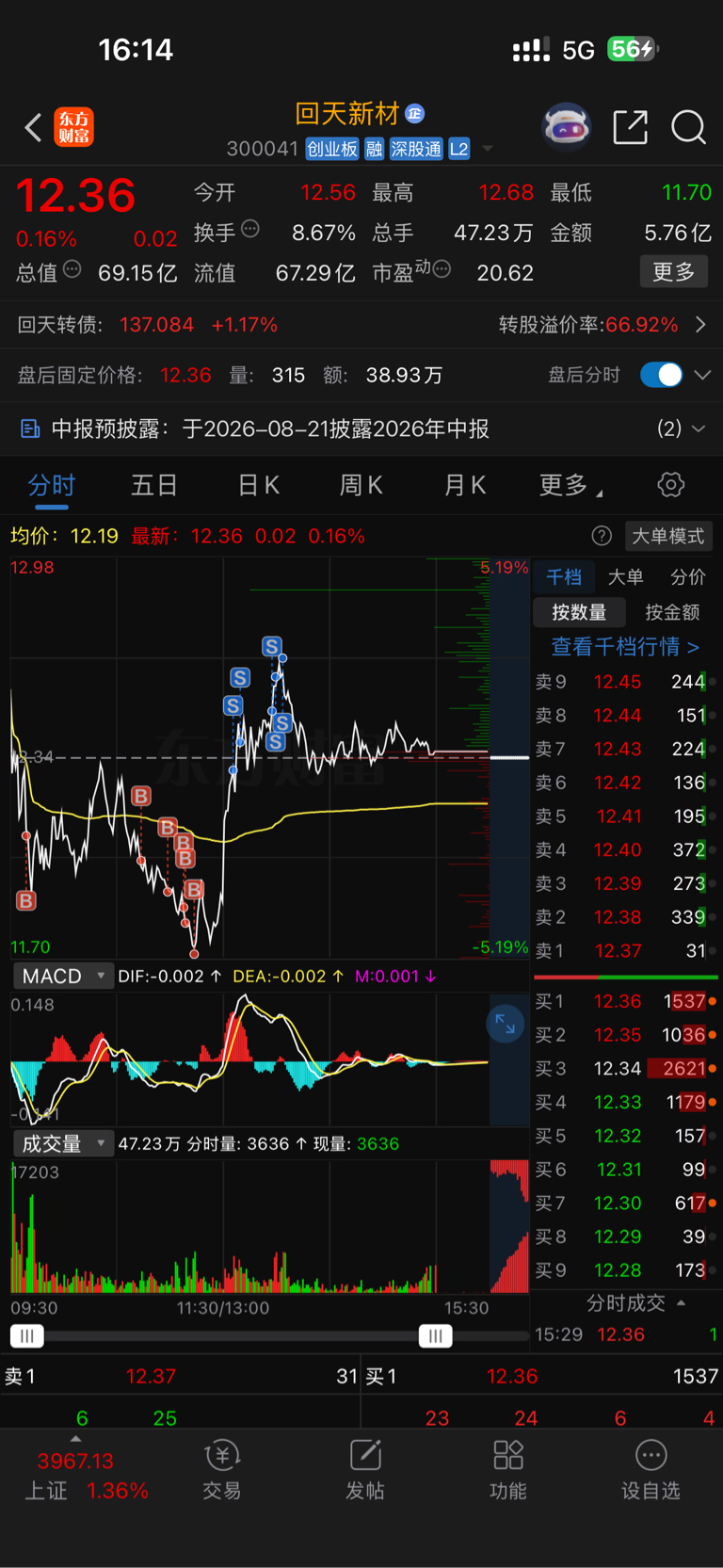The image size is (723, 1568).
Task: Open the 更多 chart periods dropdown
Action: click(570, 485)
